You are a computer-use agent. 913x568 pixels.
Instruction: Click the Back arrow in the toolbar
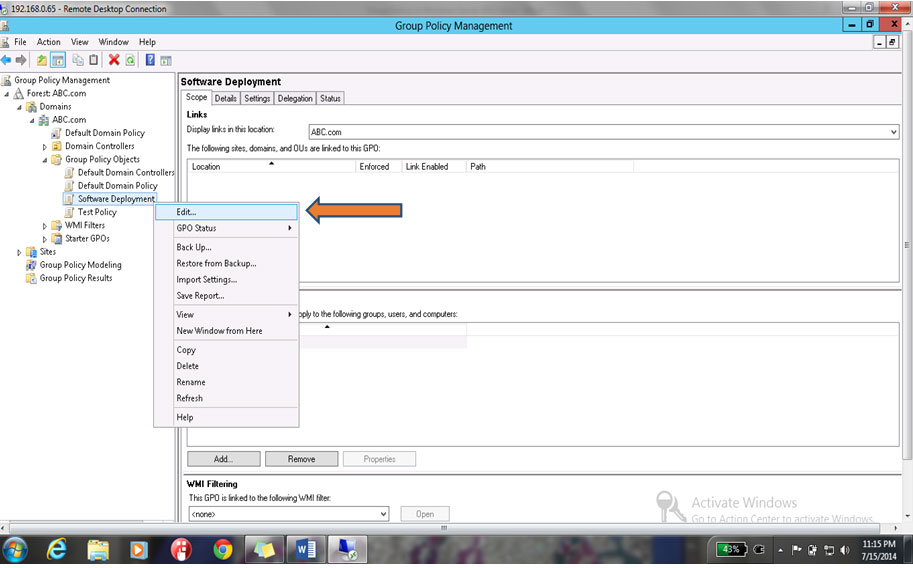[6, 60]
